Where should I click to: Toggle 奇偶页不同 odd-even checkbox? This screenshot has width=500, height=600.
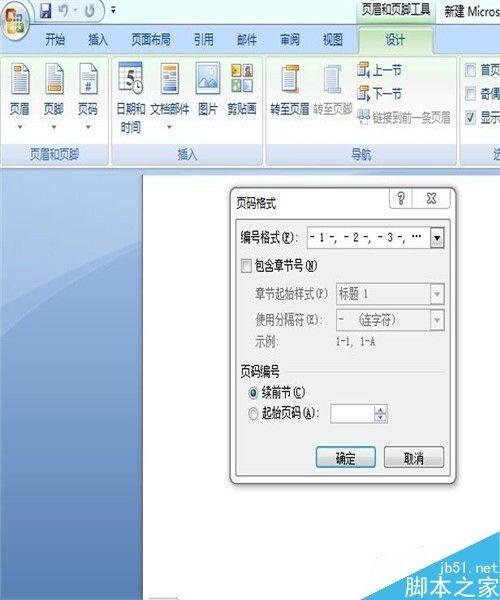click(x=471, y=94)
